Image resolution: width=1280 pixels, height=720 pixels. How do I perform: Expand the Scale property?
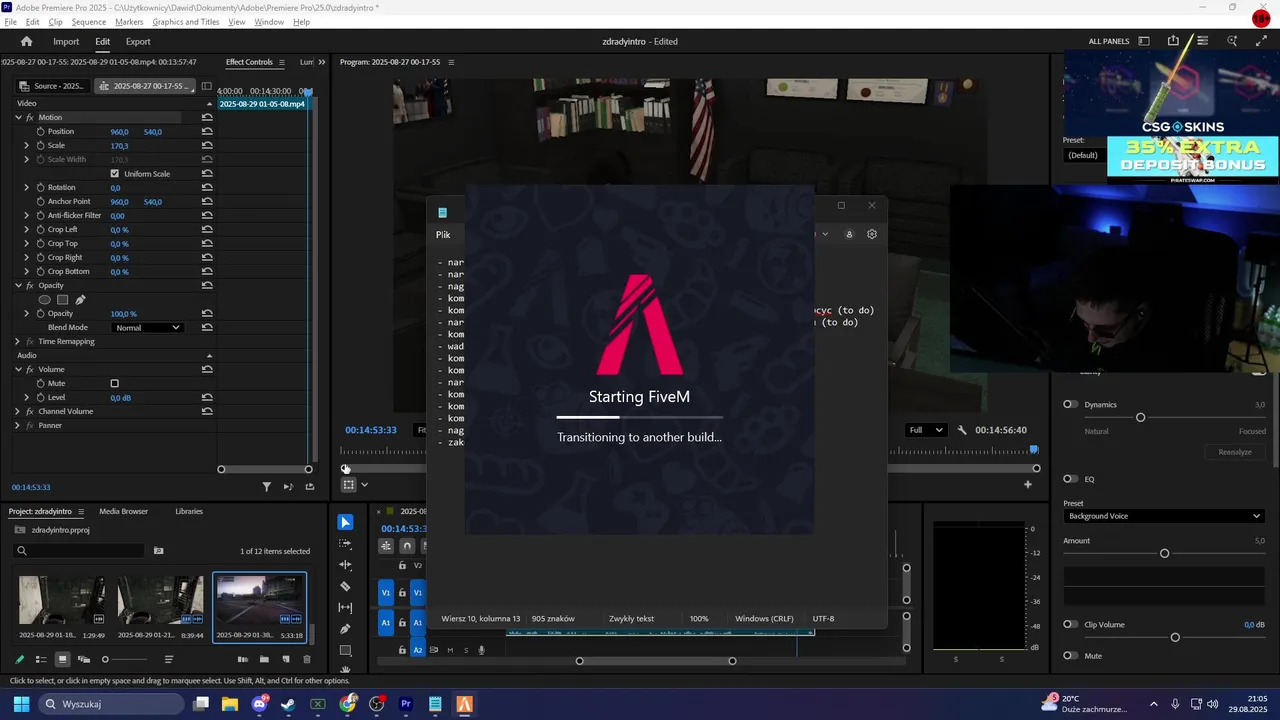pos(27,145)
